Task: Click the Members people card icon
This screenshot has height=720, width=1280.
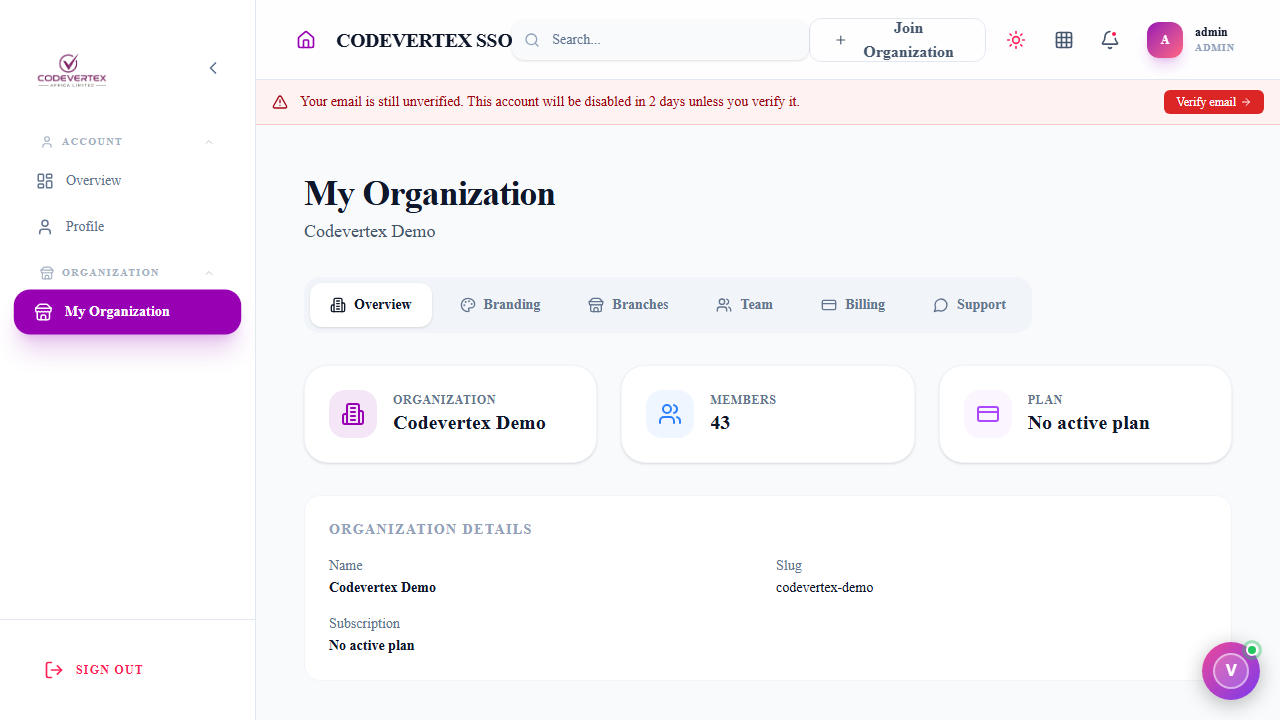Action: (670, 414)
